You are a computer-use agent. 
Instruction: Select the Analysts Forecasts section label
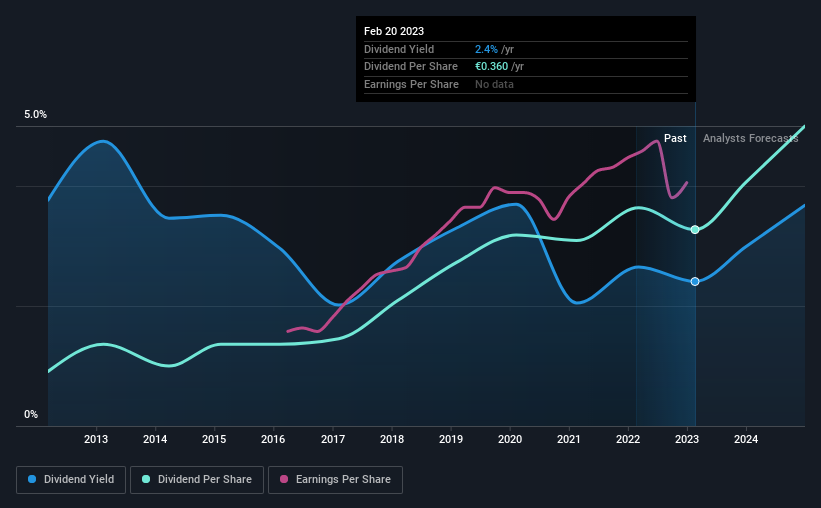[750, 138]
